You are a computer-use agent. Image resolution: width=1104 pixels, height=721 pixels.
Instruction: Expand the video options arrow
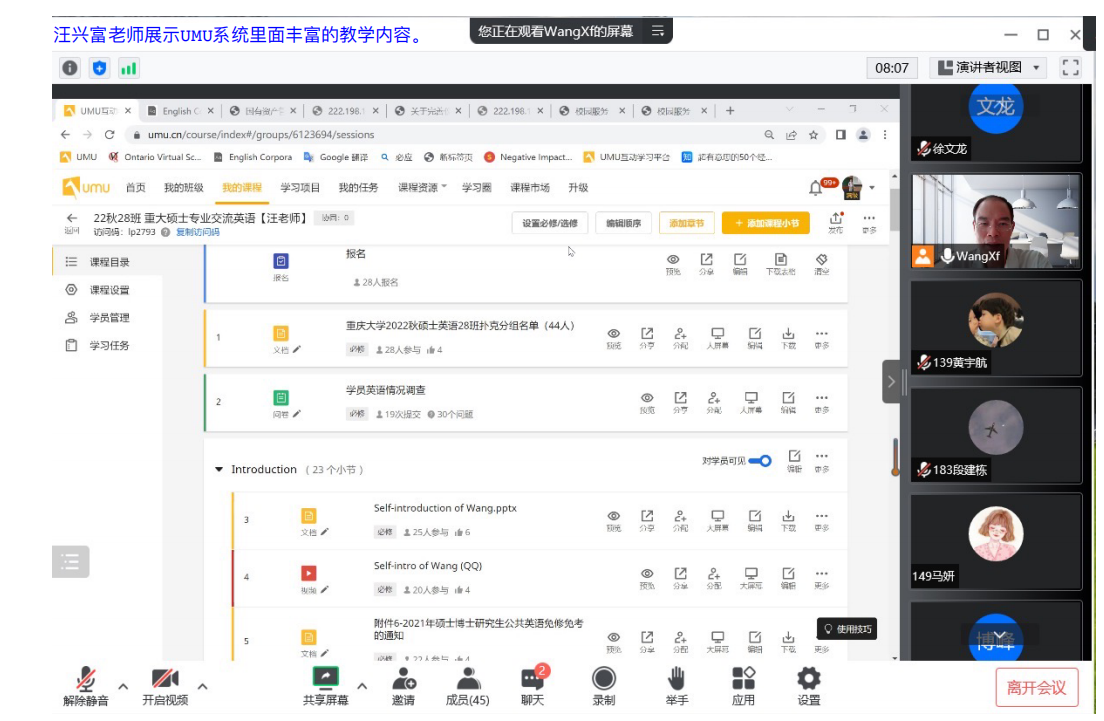click(x=203, y=686)
